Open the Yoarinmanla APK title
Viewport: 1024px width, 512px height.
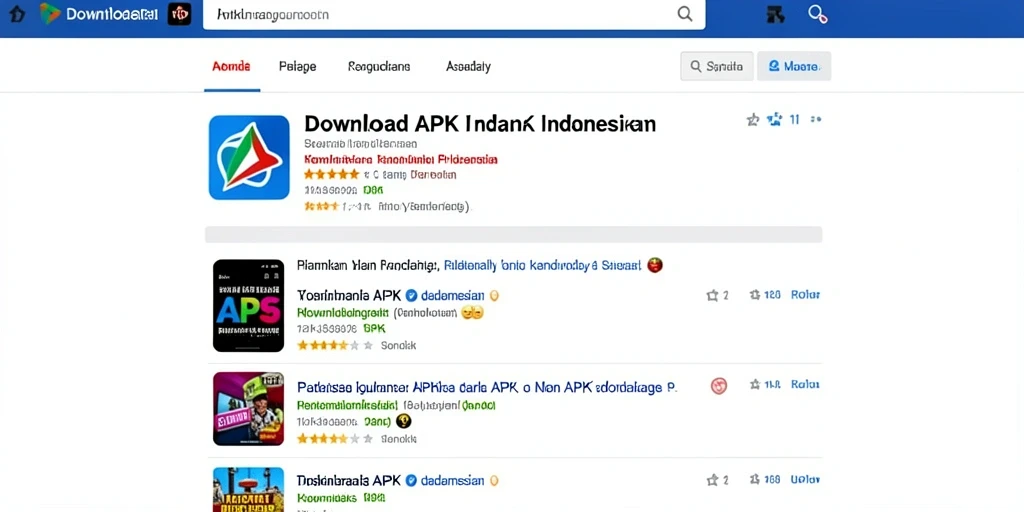point(349,295)
